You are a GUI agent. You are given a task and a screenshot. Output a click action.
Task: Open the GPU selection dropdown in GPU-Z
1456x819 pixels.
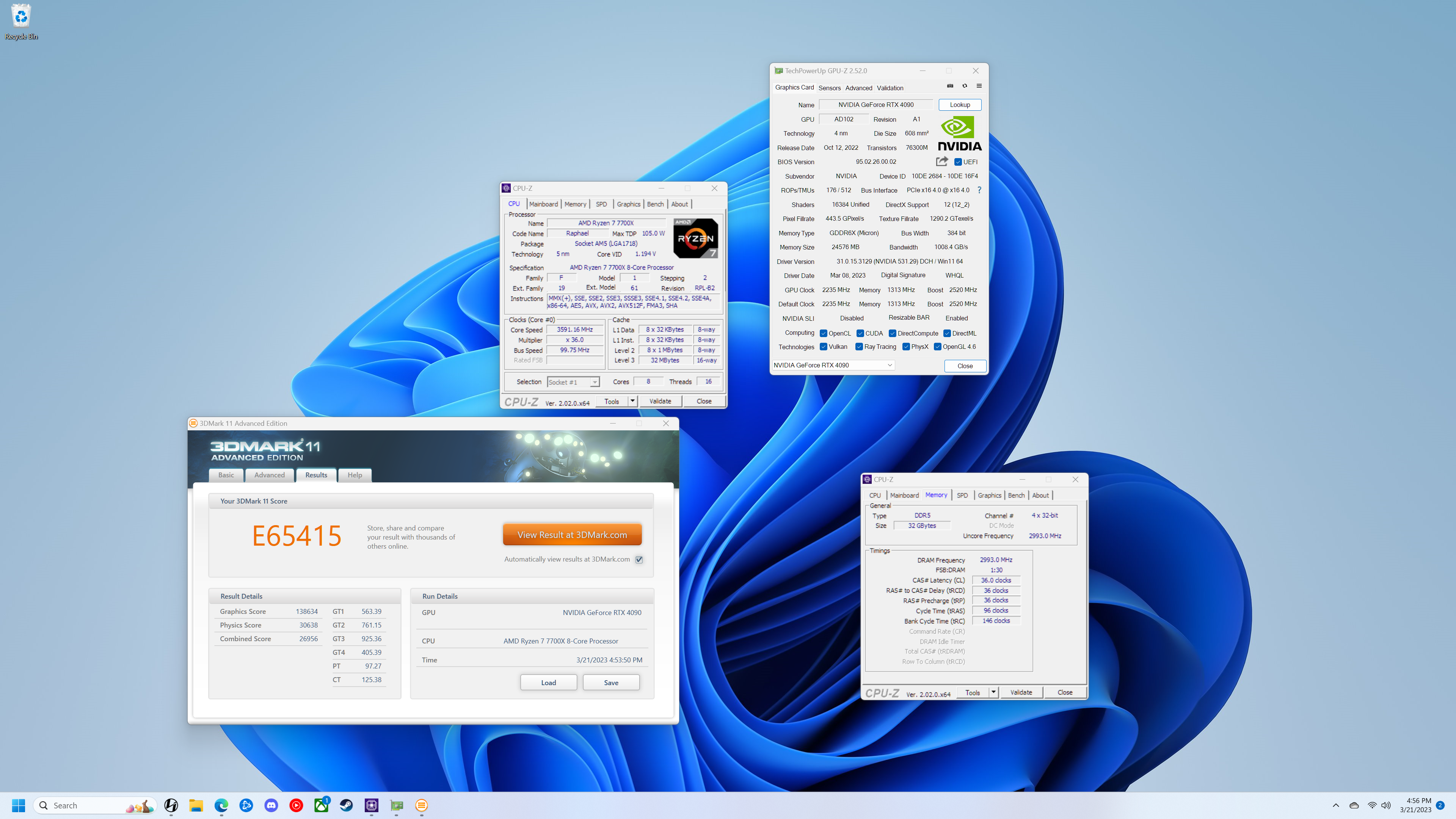click(833, 365)
